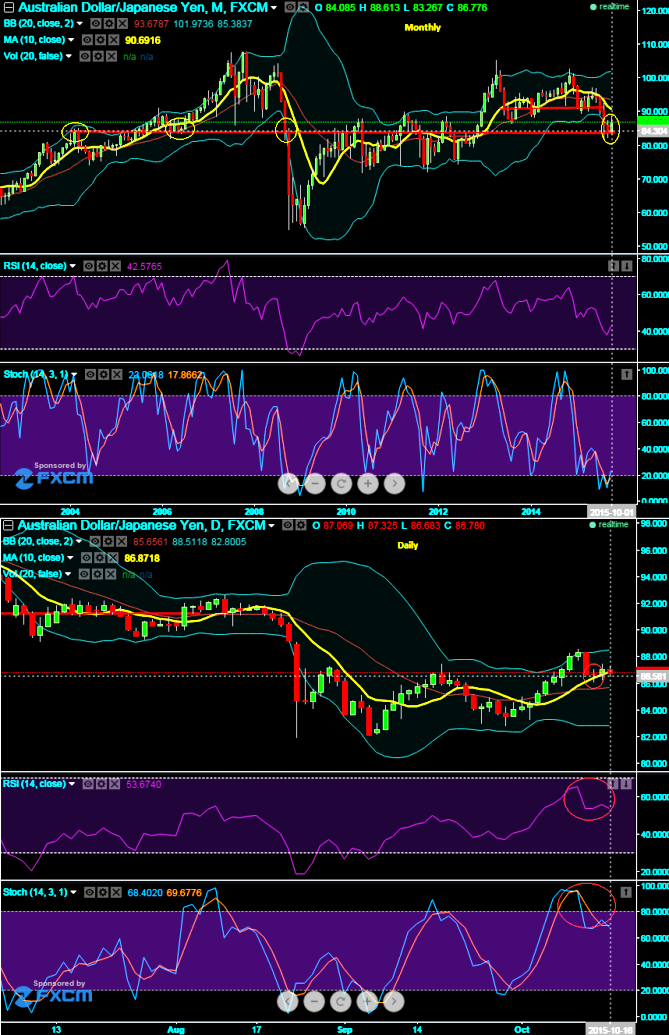Expand BB dropdown arrow on Monthly chart

80,24
